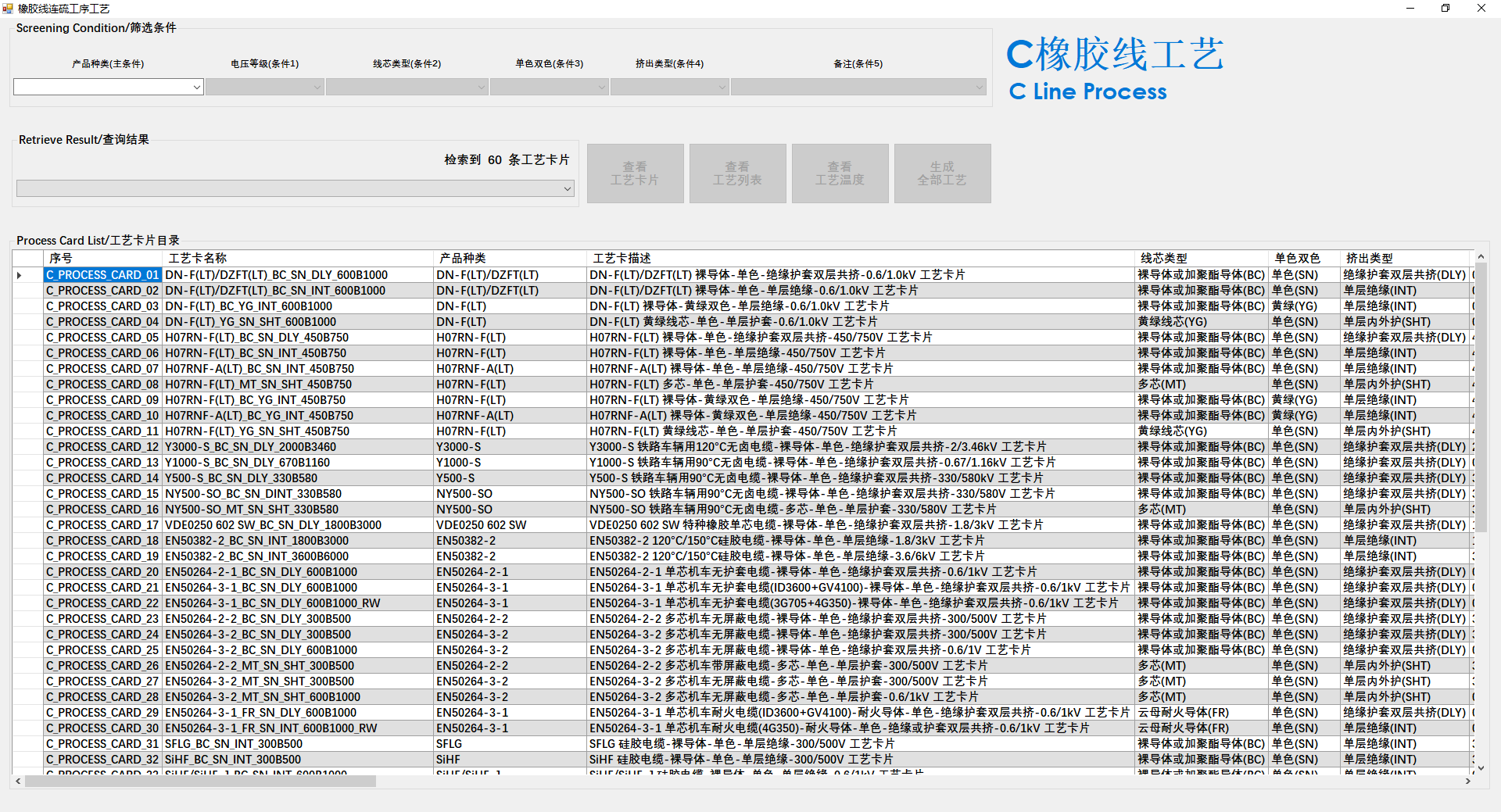Click the horizontal scrollbar right arrow
Screen dimensions: 1501x812
click(1467, 781)
